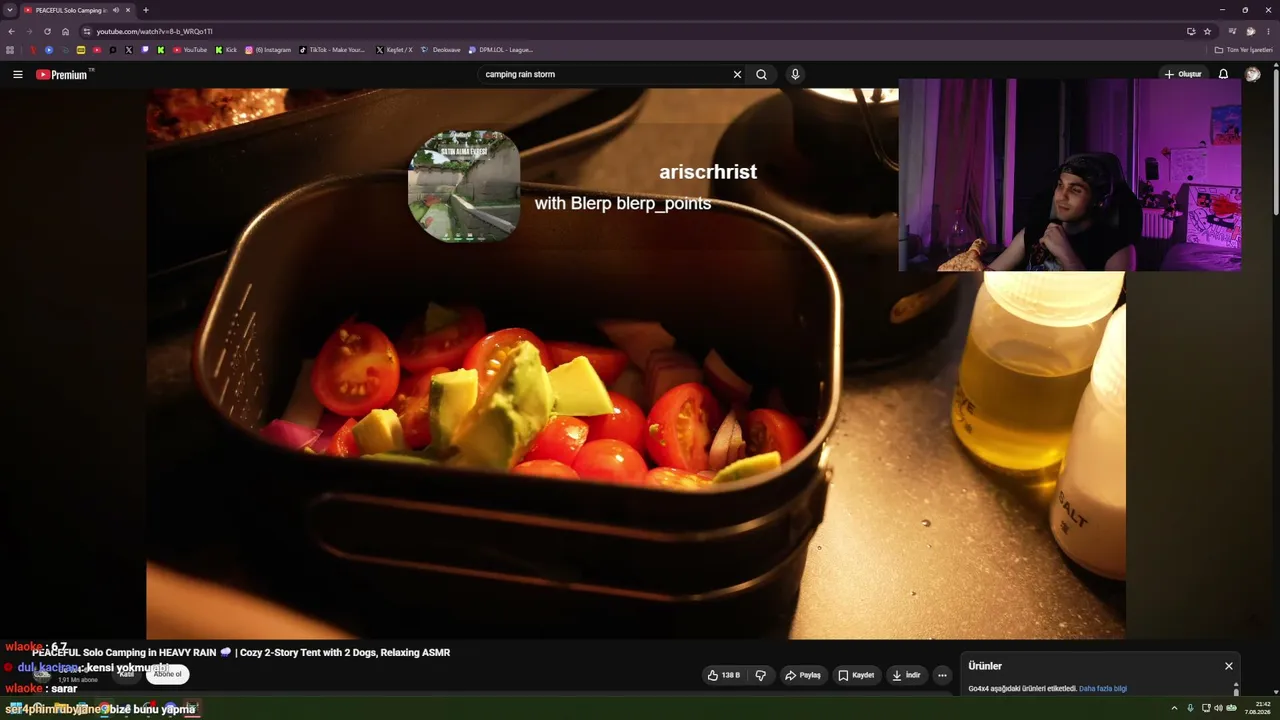This screenshot has height=720, width=1280.
Task: Subscribe with the Abone ol button
Action: coord(167,674)
